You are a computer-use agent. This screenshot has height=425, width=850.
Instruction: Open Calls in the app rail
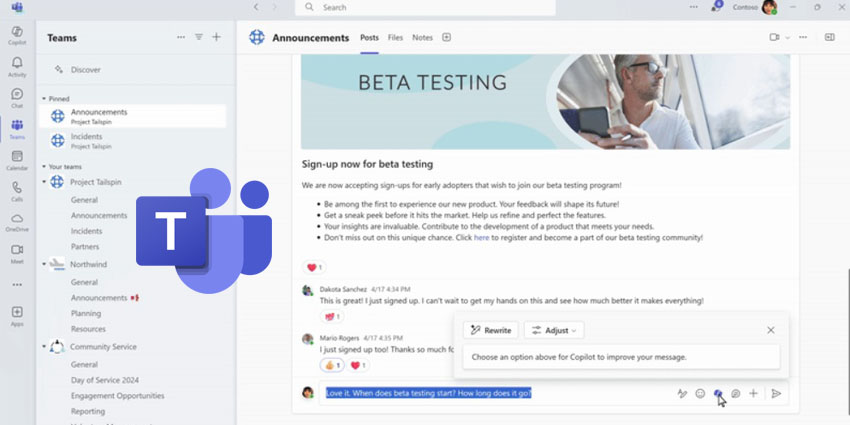click(17, 191)
